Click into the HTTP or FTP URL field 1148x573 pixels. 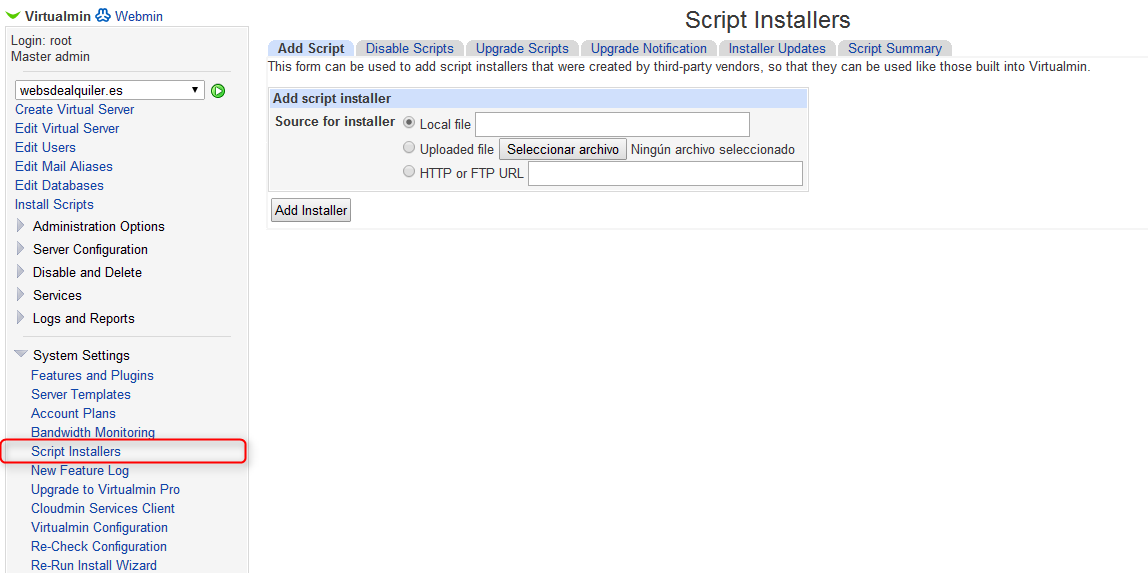[665, 174]
